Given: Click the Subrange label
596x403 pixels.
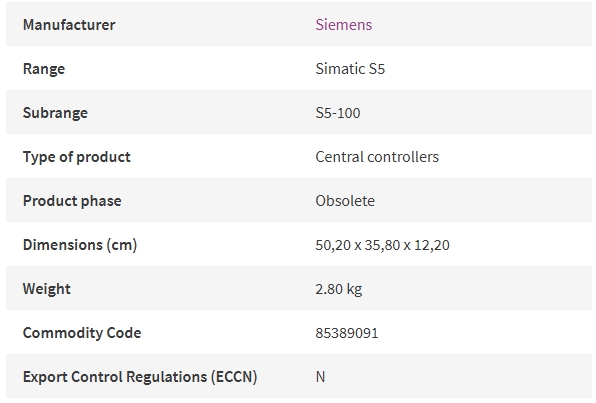Looking at the screenshot, I should tap(55, 113).
